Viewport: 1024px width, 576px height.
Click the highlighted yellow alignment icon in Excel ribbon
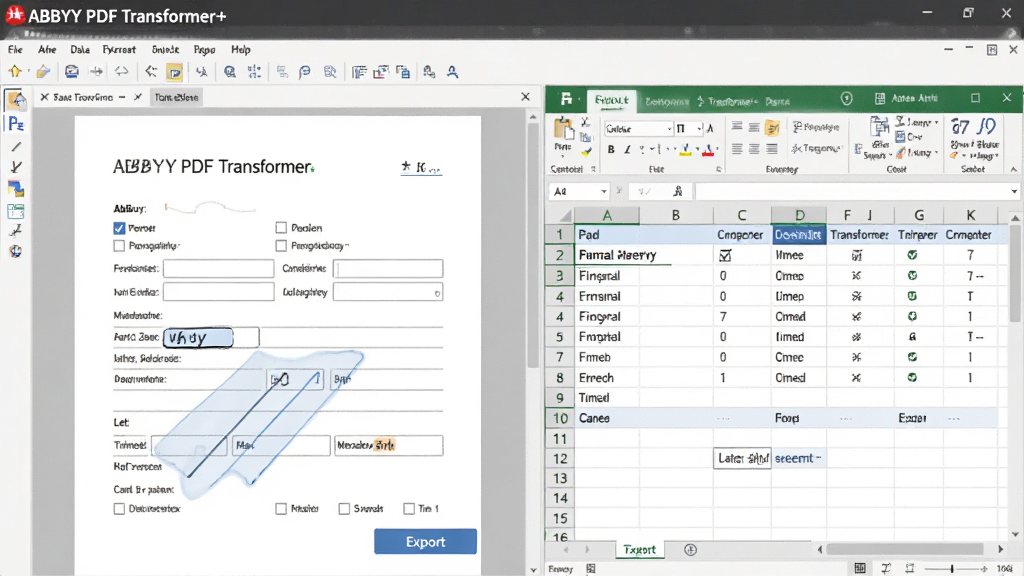(772, 128)
